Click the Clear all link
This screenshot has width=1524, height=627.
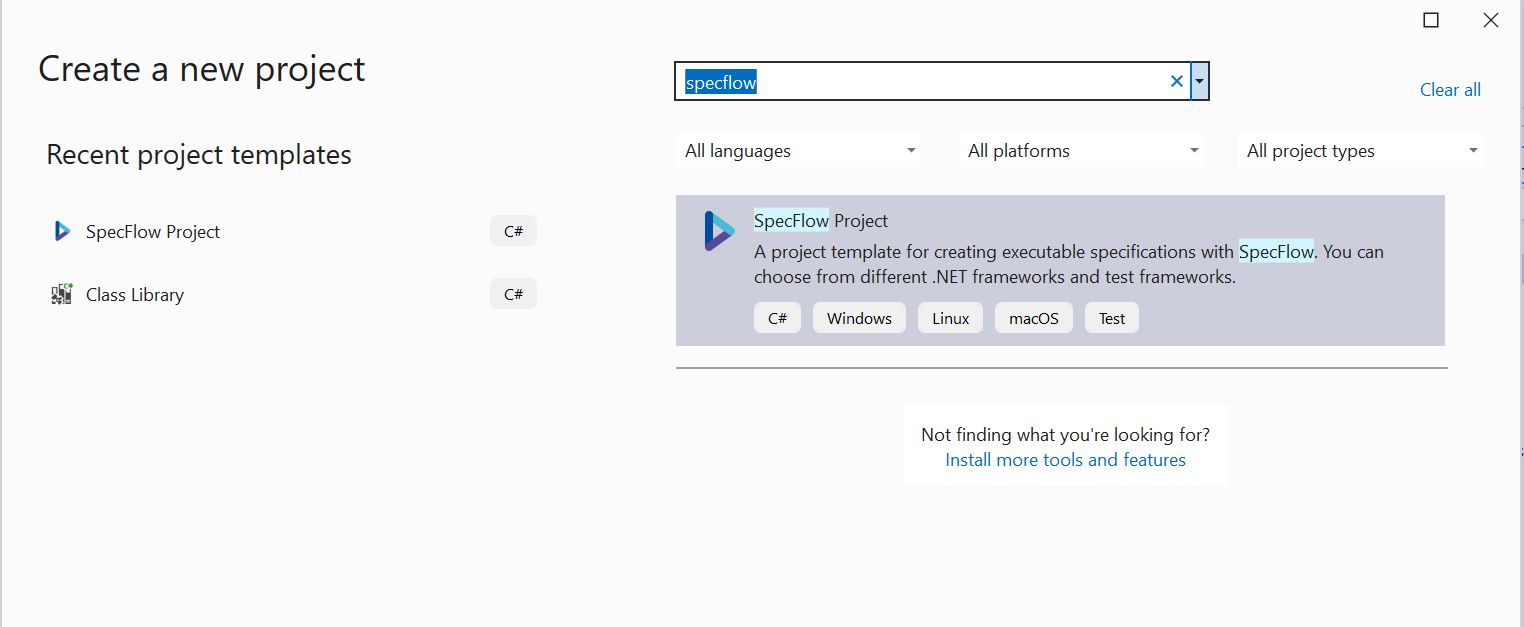pos(1450,90)
